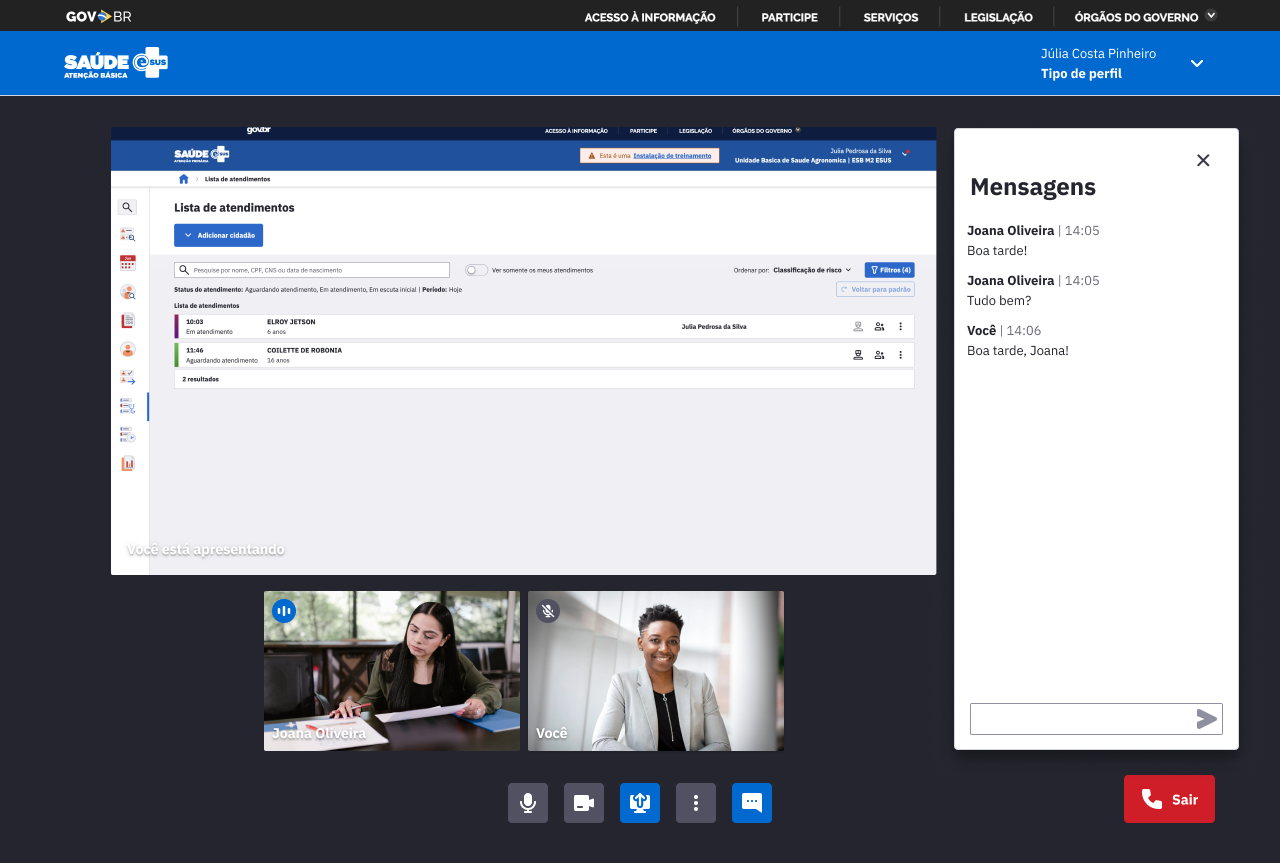Image resolution: width=1280 pixels, height=863 pixels.
Task: Click the attend icon on ELROY JETSON row
Action: 858,326
